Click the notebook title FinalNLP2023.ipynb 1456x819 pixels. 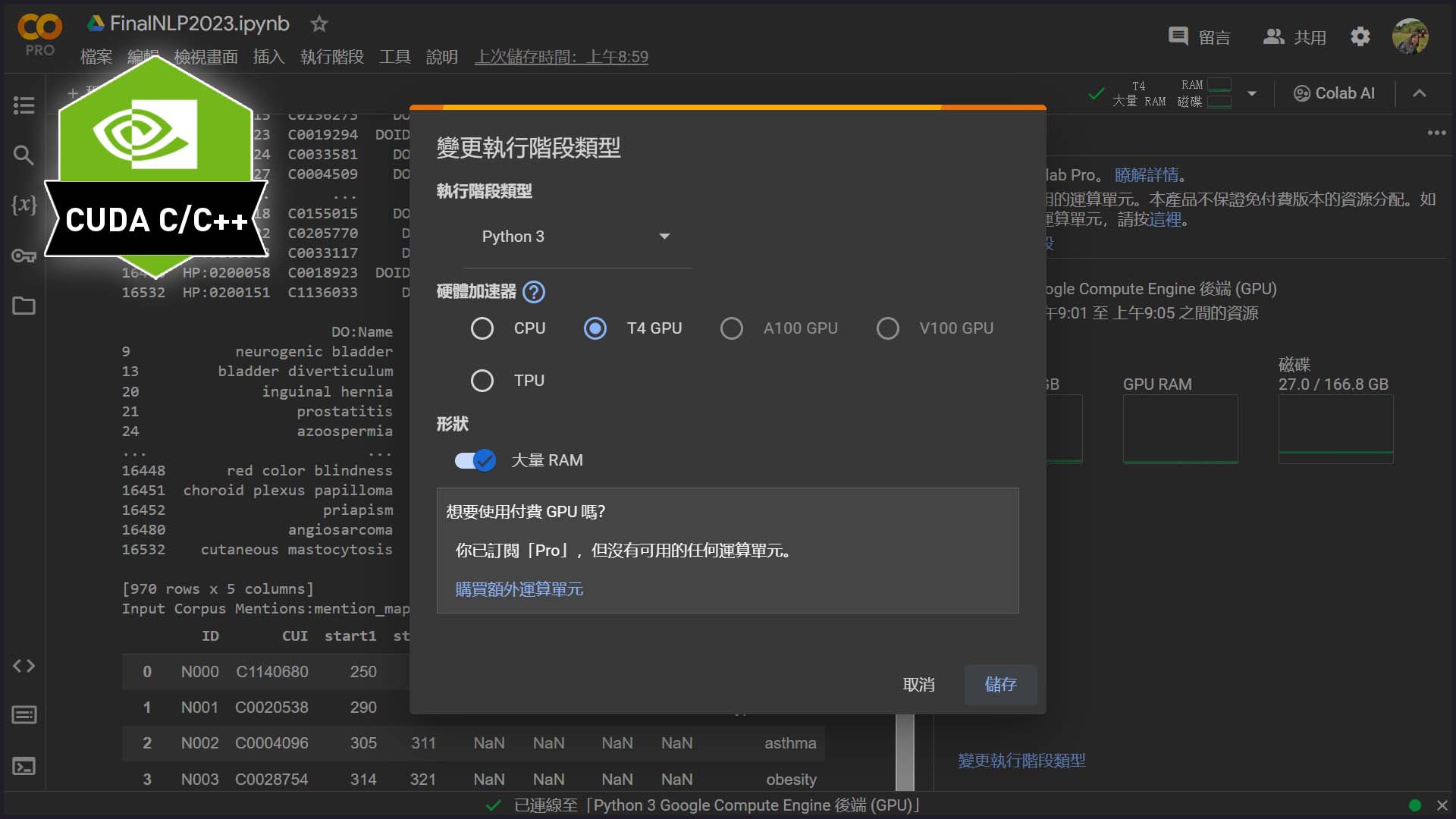[x=199, y=24]
